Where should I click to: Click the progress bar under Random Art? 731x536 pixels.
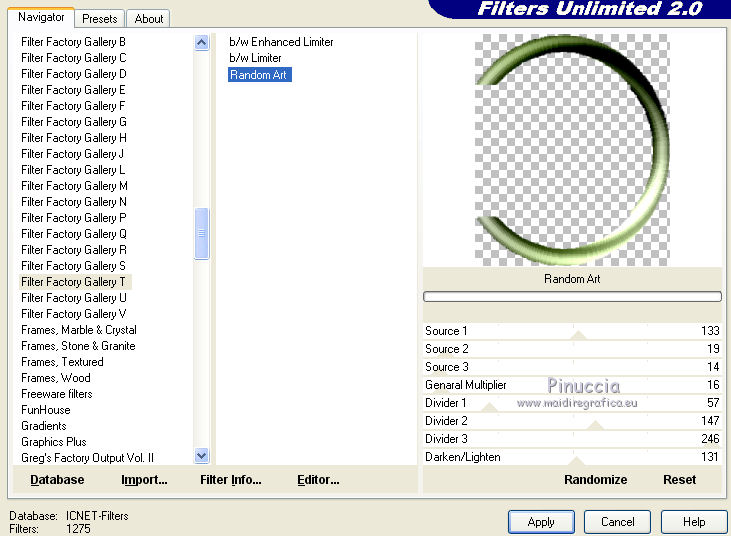coord(572,296)
